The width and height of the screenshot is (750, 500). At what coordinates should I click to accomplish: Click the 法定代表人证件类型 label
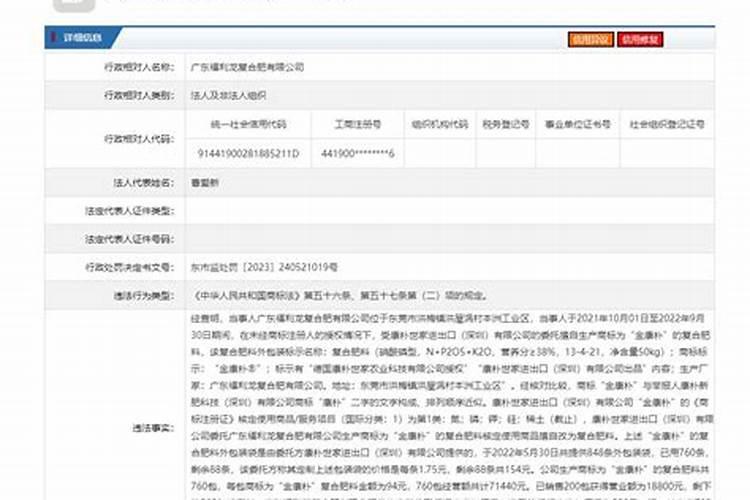click(130, 211)
